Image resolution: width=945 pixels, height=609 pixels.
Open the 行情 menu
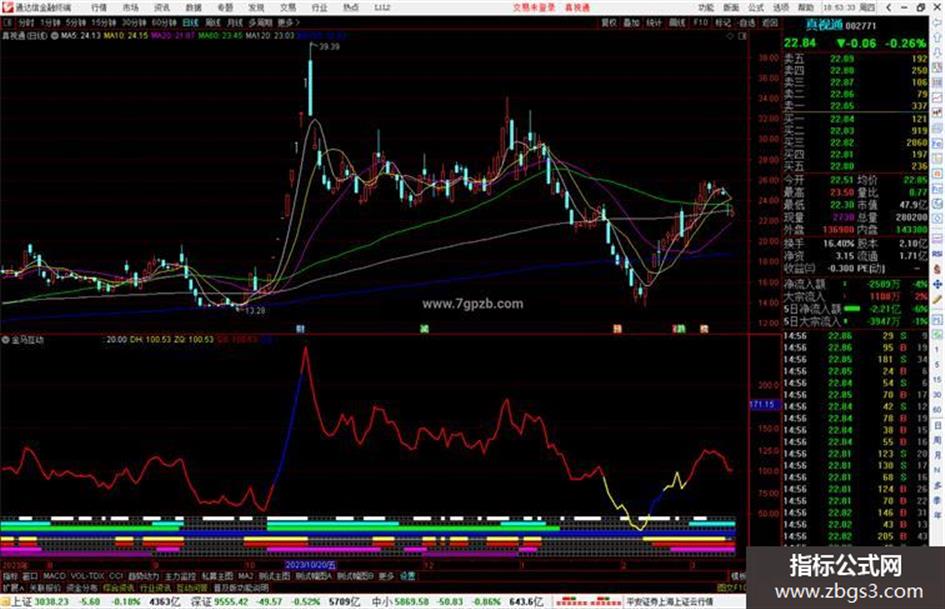coord(99,8)
